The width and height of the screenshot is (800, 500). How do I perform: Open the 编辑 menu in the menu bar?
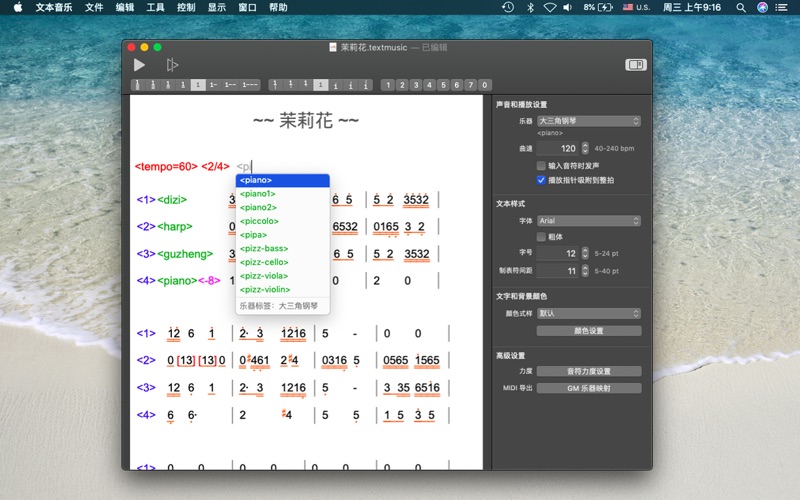[x=124, y=7]
